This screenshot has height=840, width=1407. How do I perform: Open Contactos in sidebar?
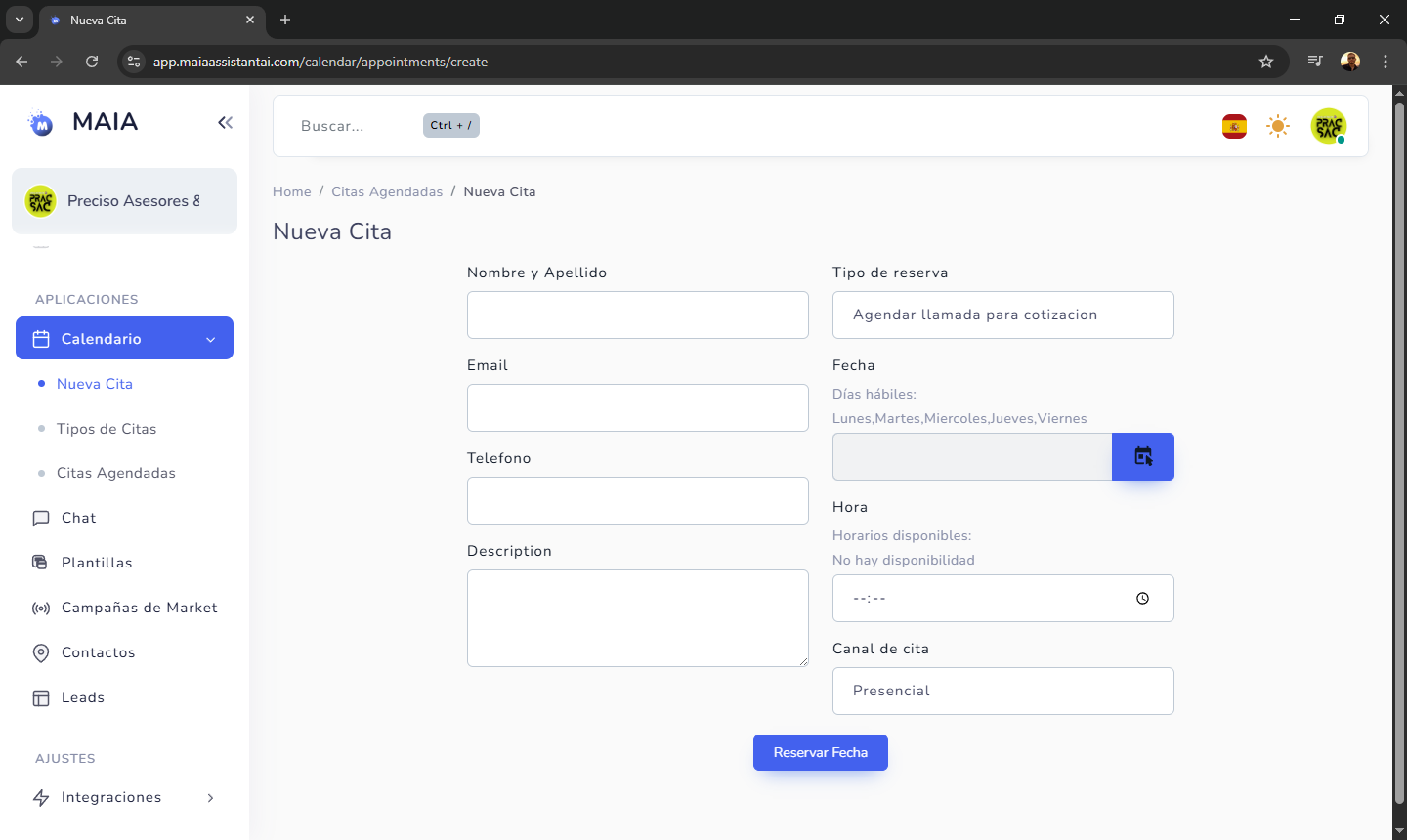[x=98, y=652]
